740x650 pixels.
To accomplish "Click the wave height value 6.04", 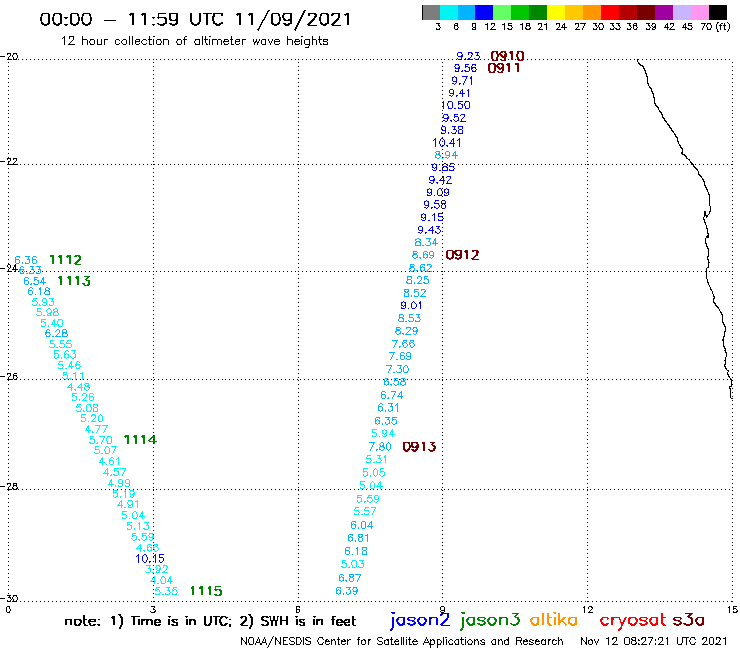I will click(362, 525).
